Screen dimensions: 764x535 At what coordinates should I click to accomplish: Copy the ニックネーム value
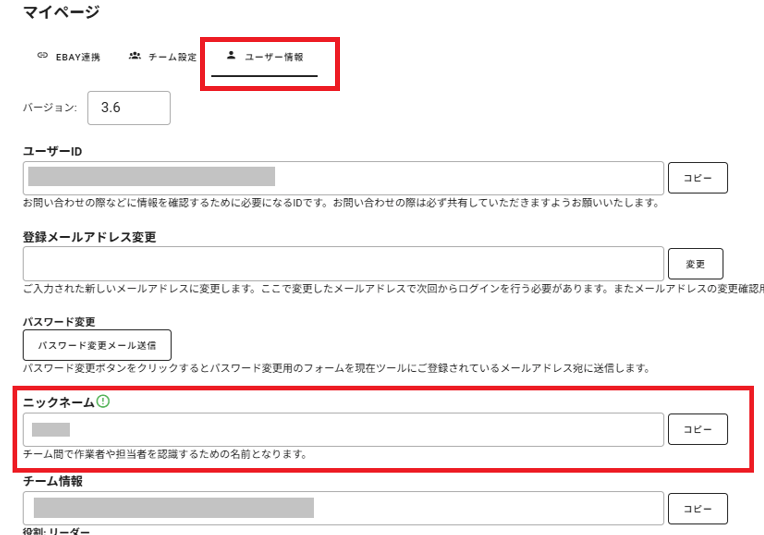(x=697, y=429)
